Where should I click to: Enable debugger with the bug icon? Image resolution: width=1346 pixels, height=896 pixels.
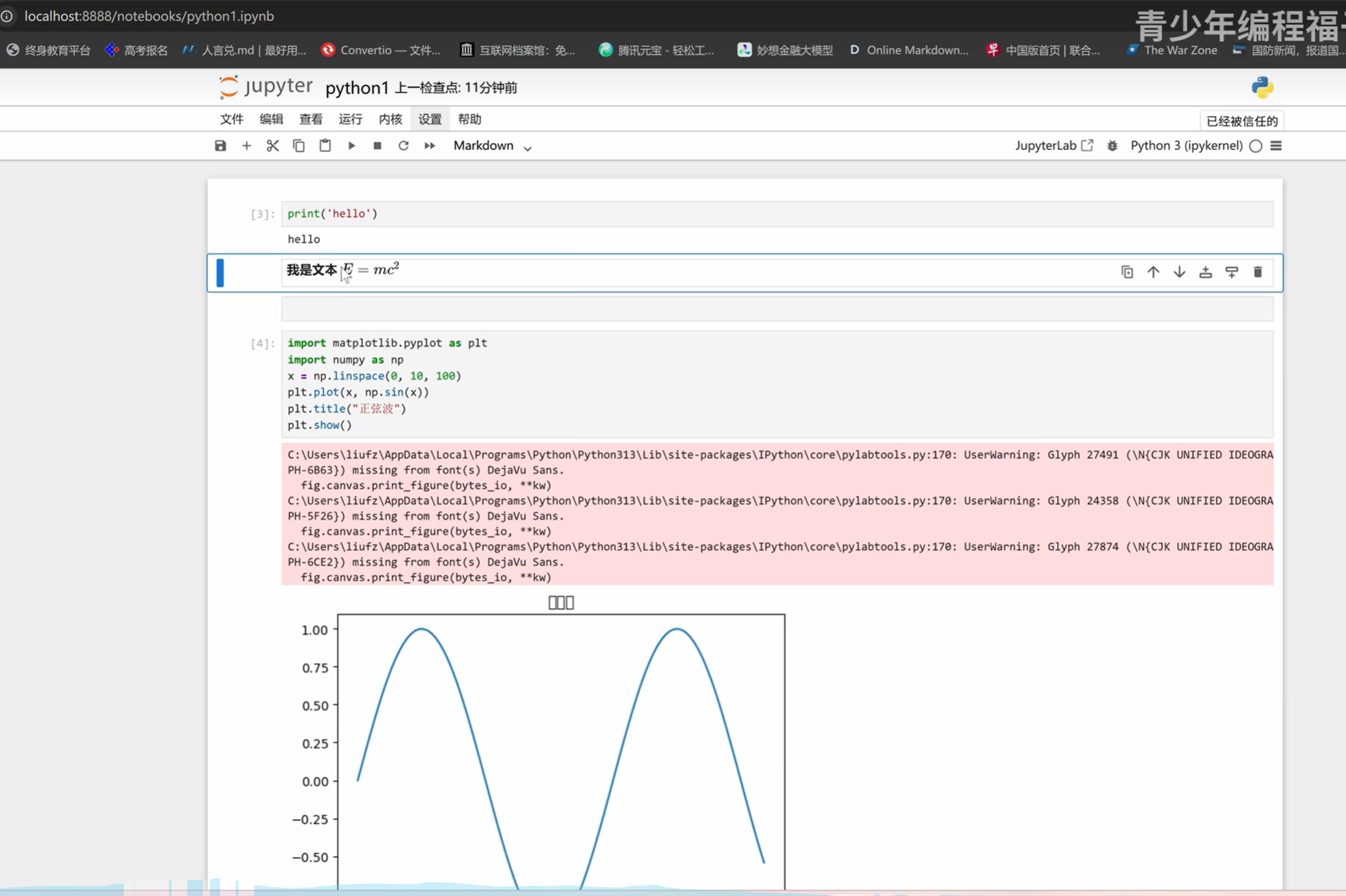[x=1112, y=146]
